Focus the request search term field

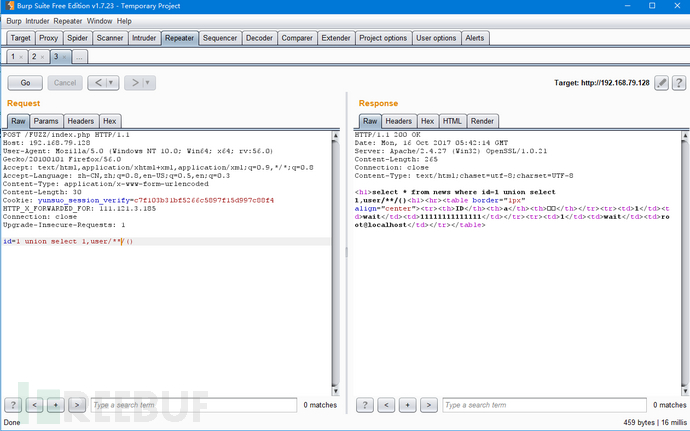click(194, 405)
